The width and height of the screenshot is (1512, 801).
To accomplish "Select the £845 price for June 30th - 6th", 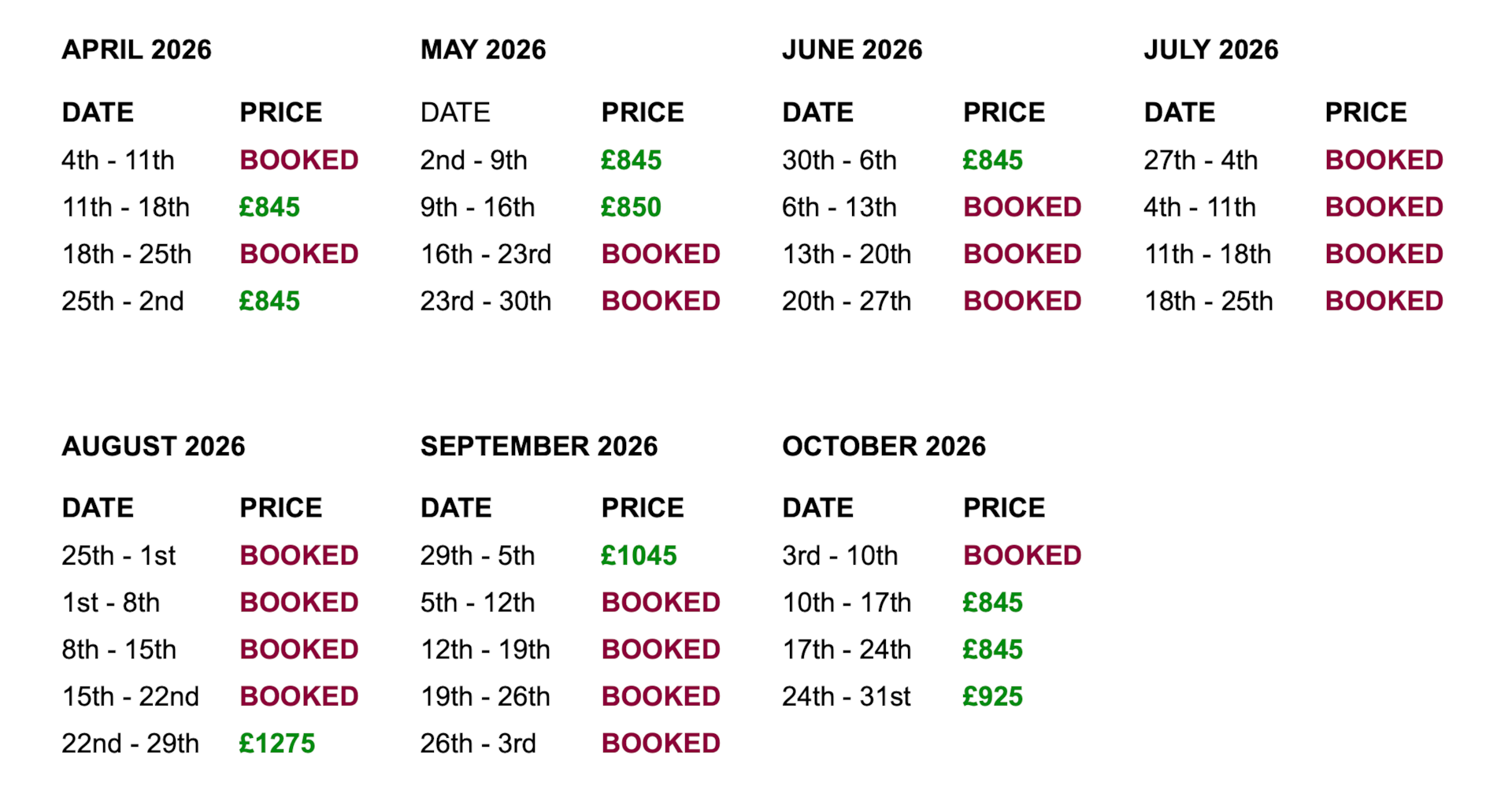I will (992, 161).
